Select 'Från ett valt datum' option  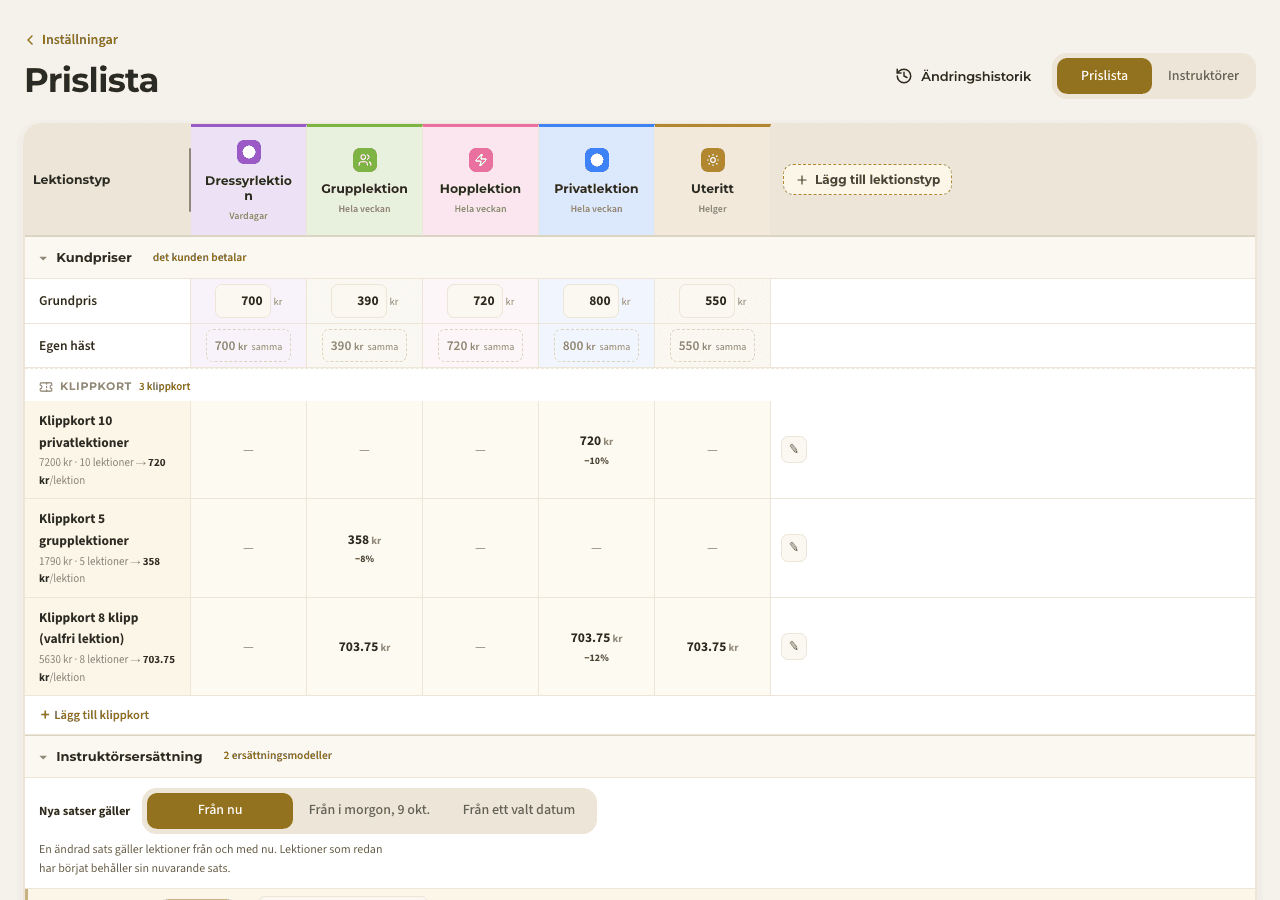[x=519, y=811]
